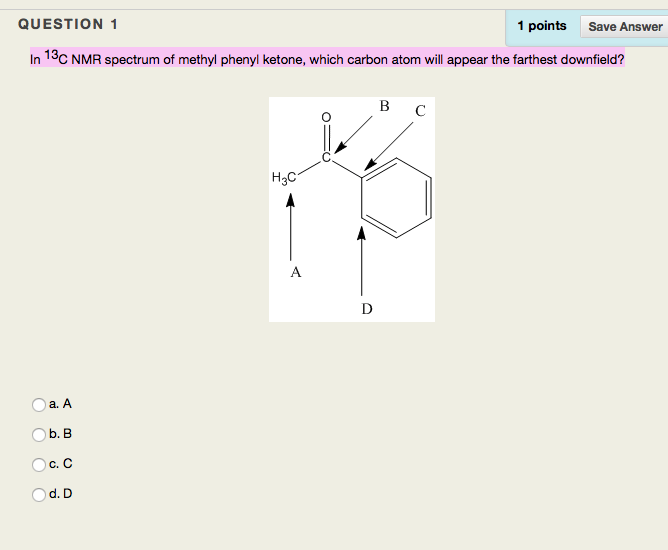Click the highlighted 13C NMR question text
The width and height of the screenshot is (668, 550).
pos(327,60)
